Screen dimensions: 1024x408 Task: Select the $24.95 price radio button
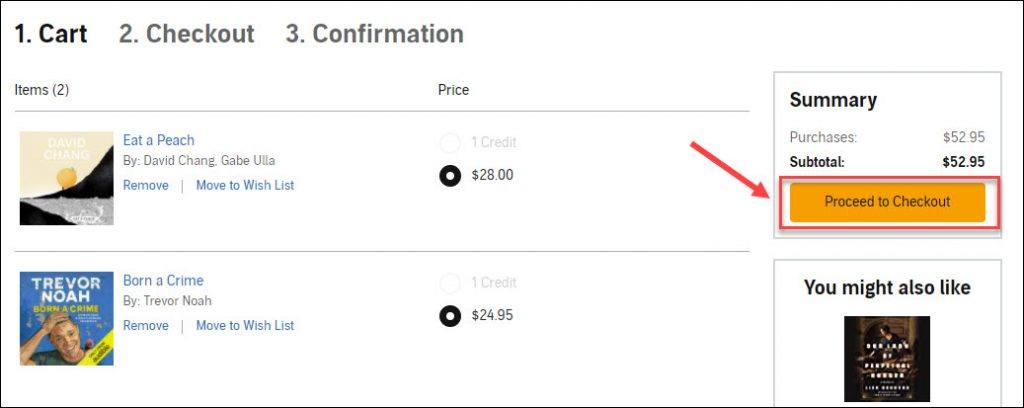pos(450,316)
